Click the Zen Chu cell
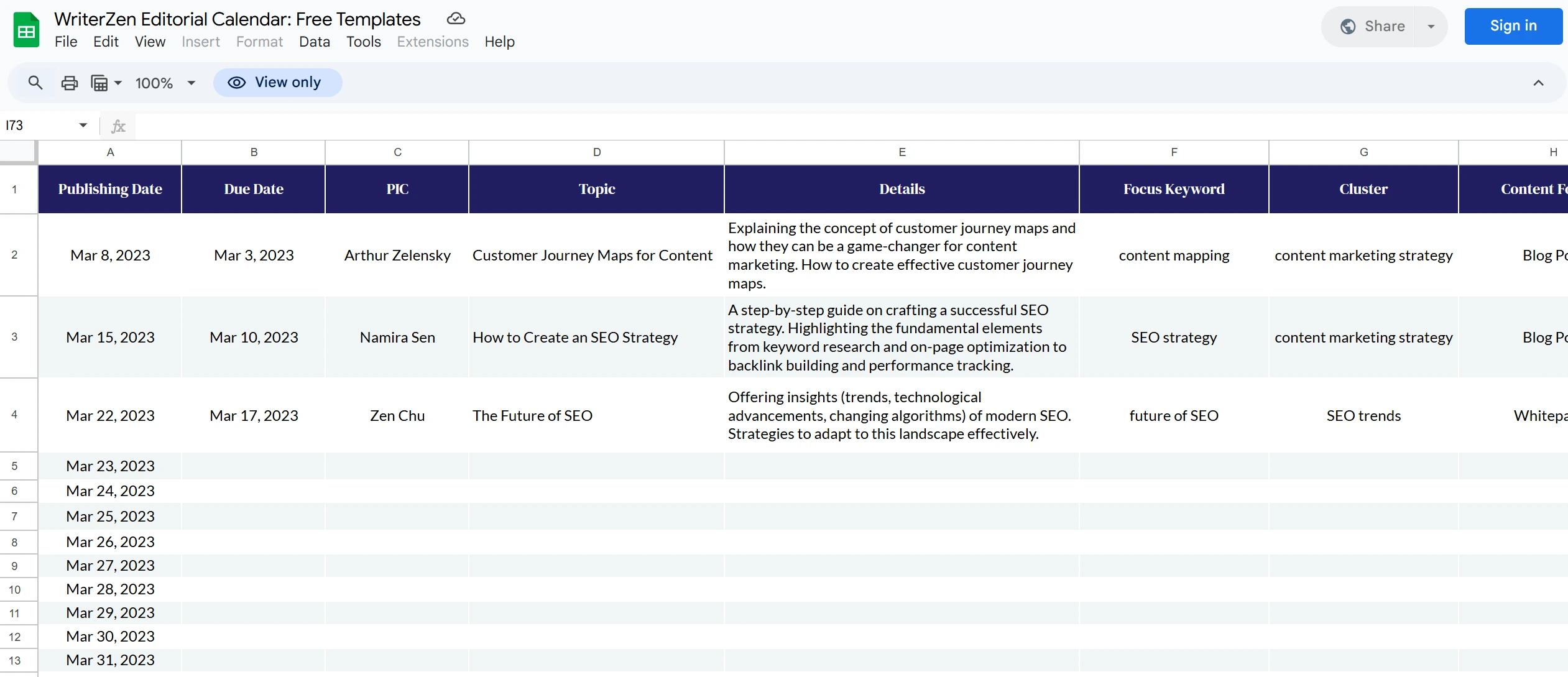Screen dimensions: 1568x677 pos(397,415)
